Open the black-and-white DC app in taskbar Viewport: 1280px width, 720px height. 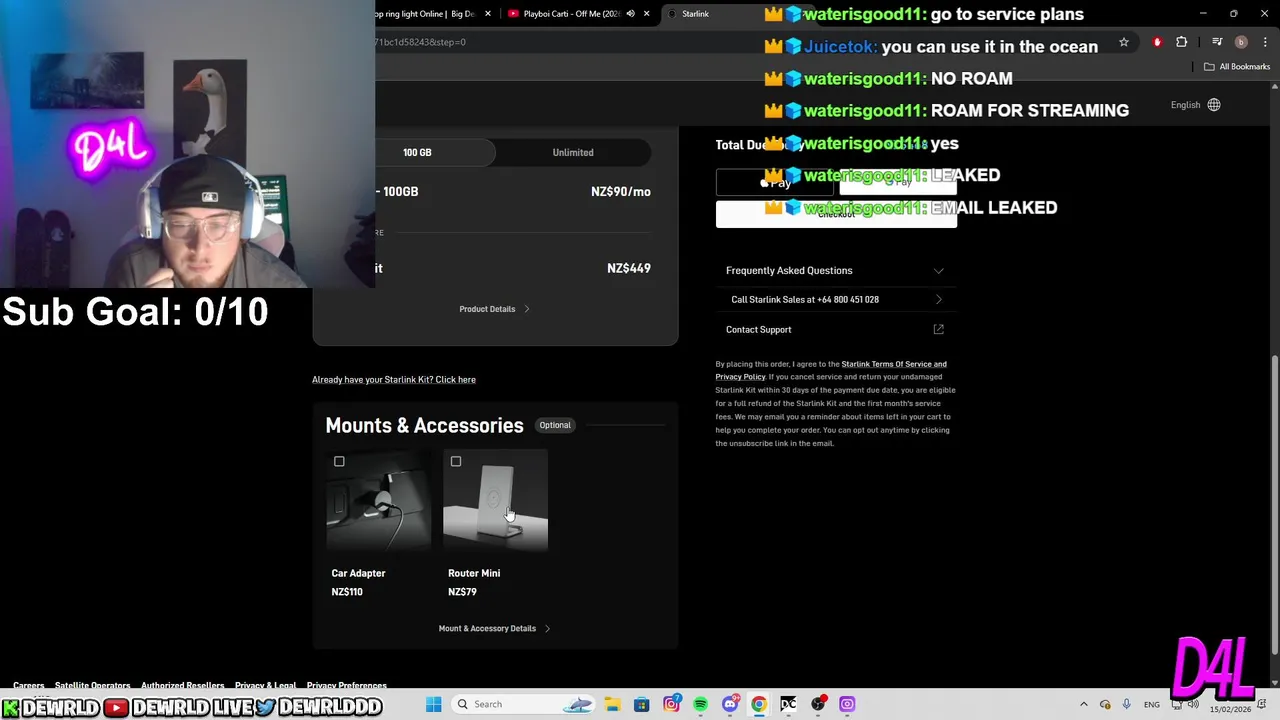click(x=788, y=704)
